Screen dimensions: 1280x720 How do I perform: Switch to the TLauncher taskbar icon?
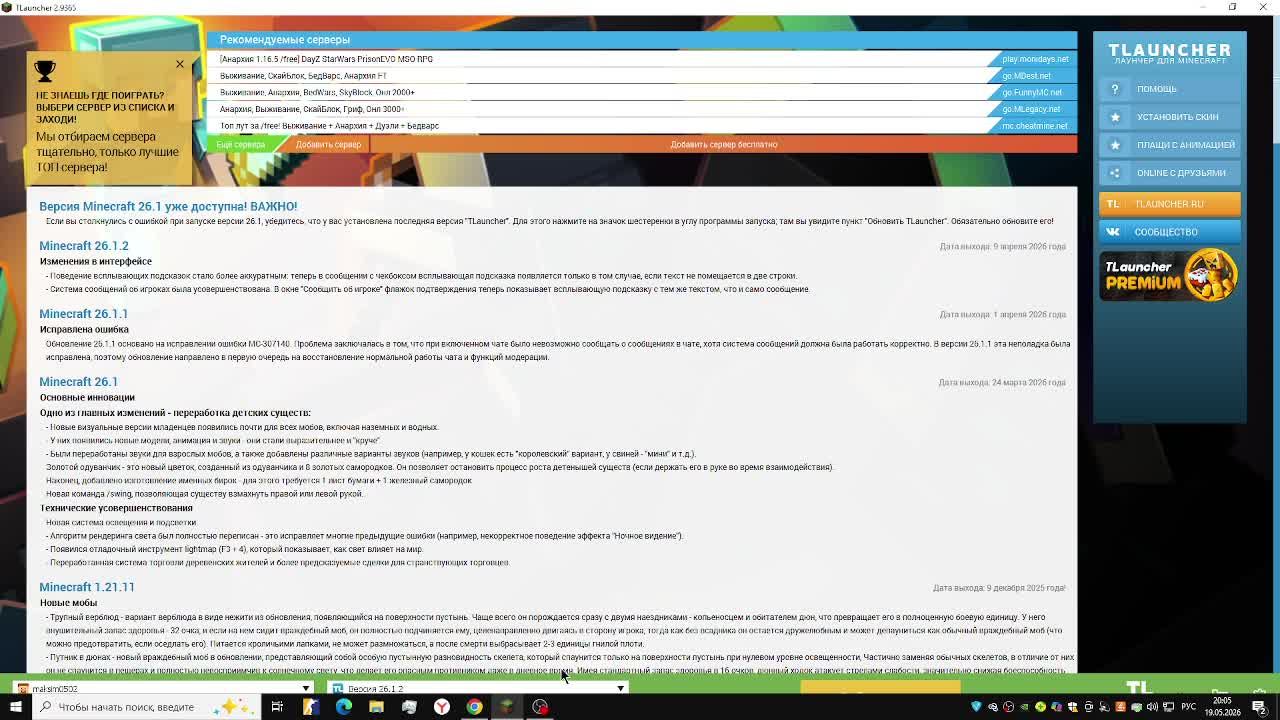[507, 707]
